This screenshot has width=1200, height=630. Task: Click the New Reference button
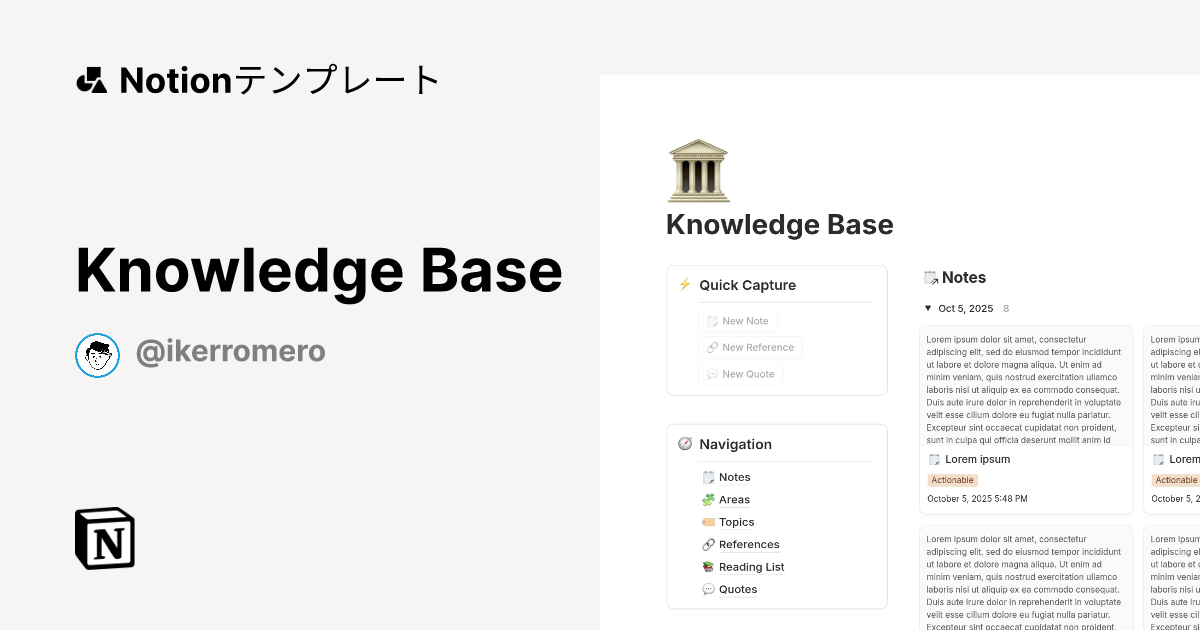750,347
